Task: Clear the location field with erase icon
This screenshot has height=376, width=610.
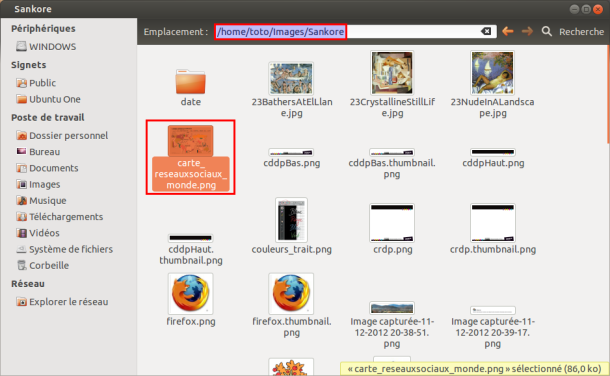Action: click(486, 31)
